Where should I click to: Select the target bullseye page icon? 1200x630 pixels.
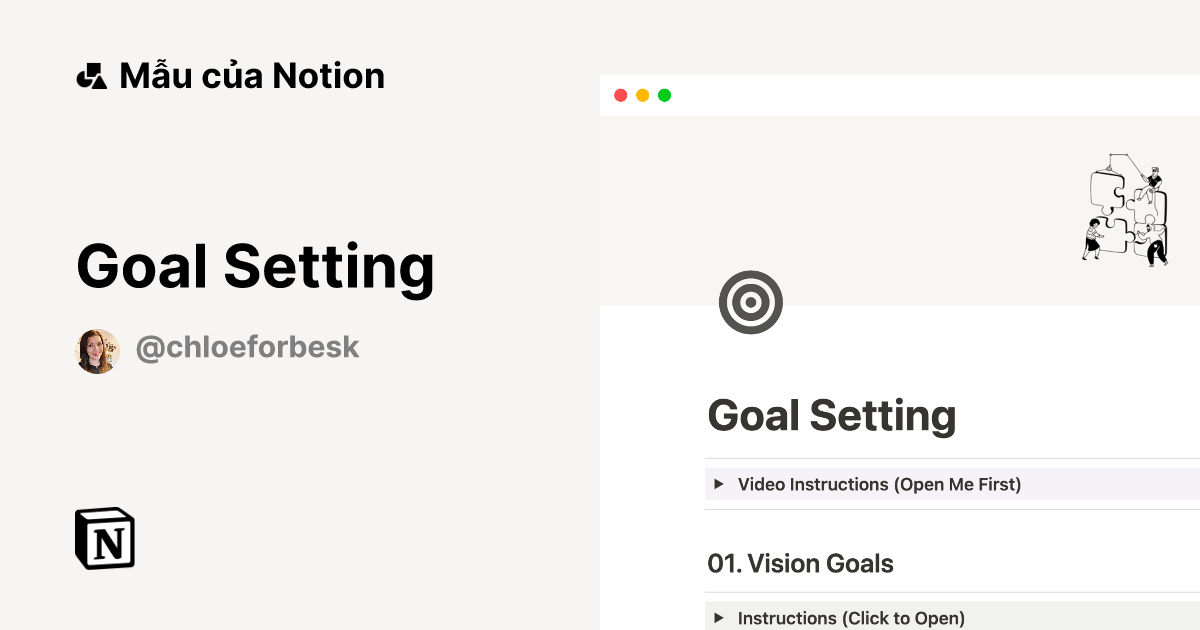(x=751, y=301)
